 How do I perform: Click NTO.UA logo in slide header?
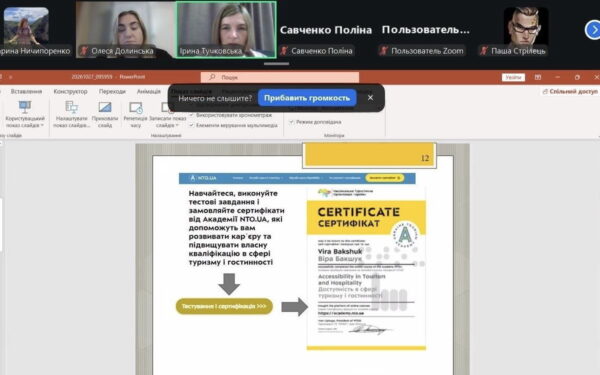[204, 178]
